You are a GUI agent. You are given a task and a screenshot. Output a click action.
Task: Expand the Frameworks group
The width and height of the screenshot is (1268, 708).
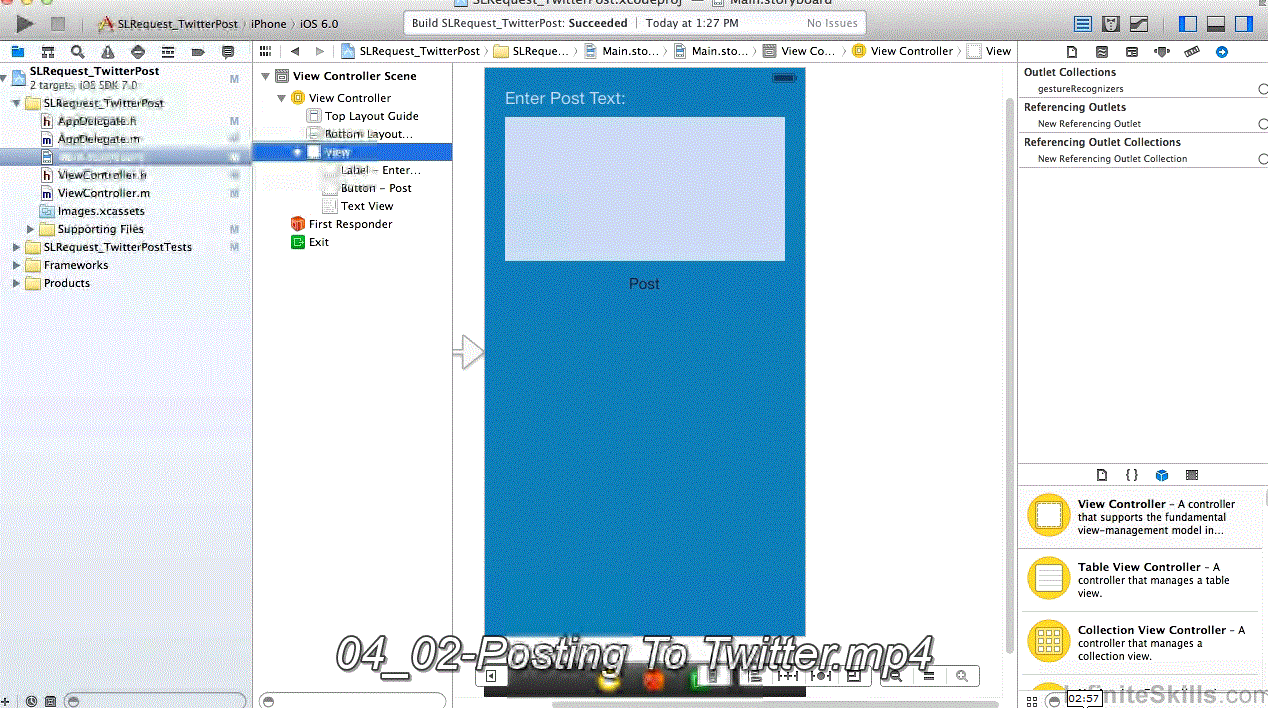(x=16, y=265)
